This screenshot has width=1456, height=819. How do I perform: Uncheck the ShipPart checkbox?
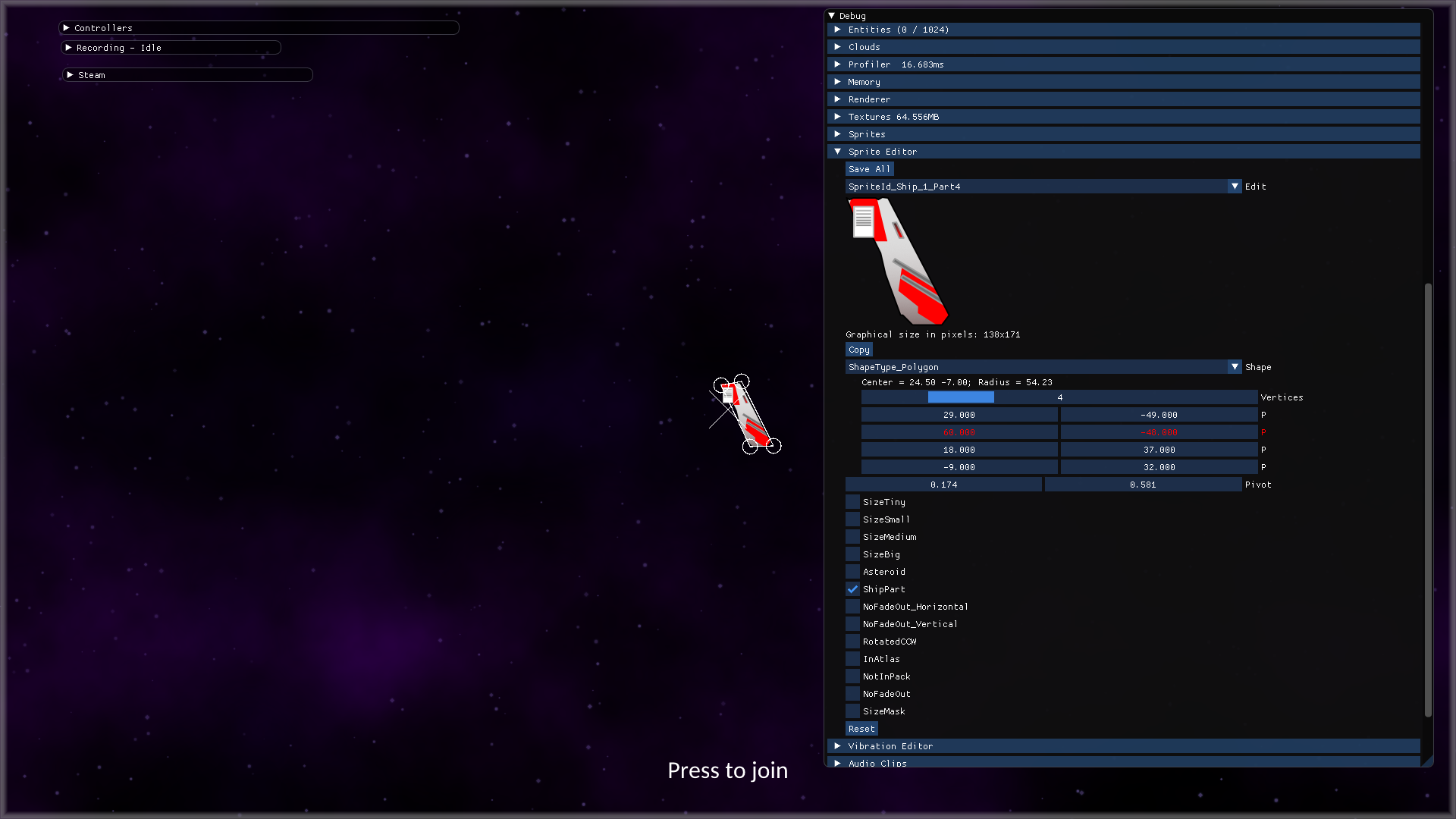tap(853, 589)
